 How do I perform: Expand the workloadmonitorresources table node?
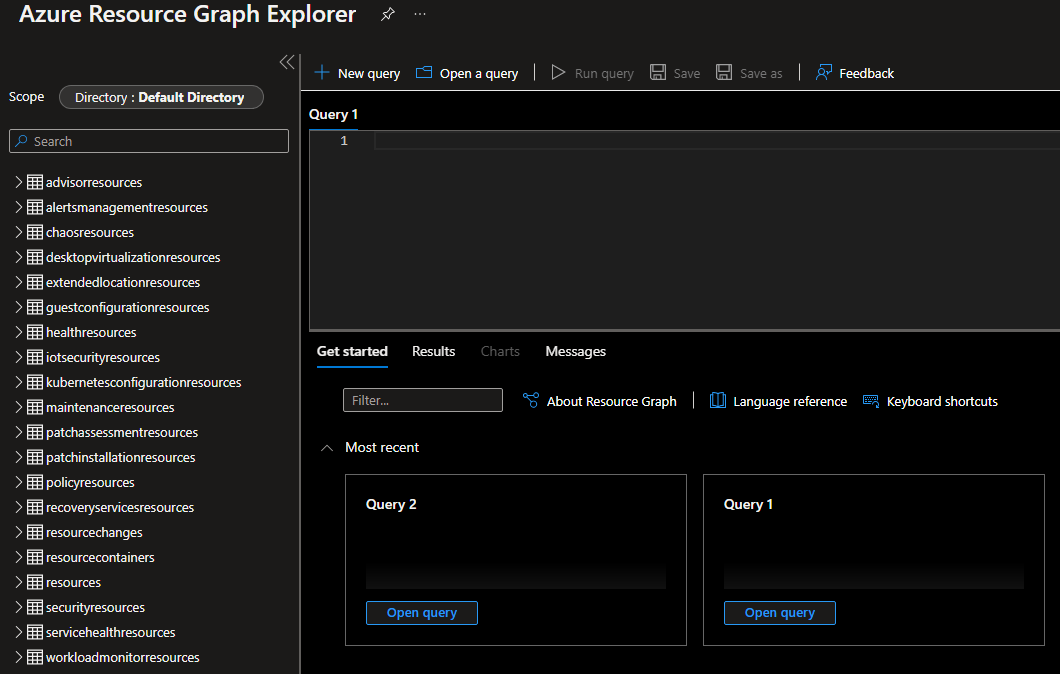pyautogui.click(x=19, y=657)
